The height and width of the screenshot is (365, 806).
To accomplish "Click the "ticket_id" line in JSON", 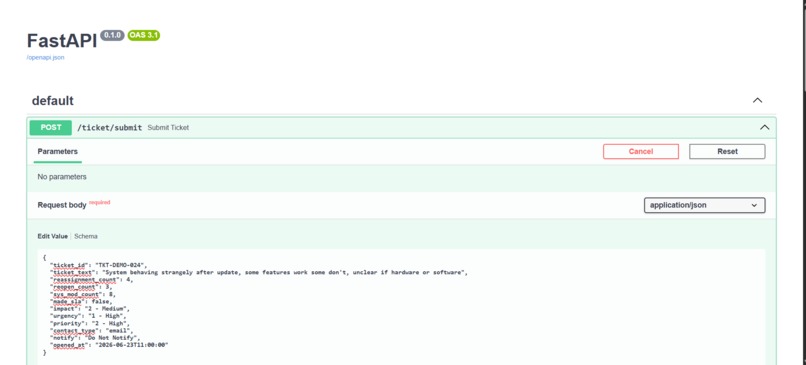I will point(98,265).
